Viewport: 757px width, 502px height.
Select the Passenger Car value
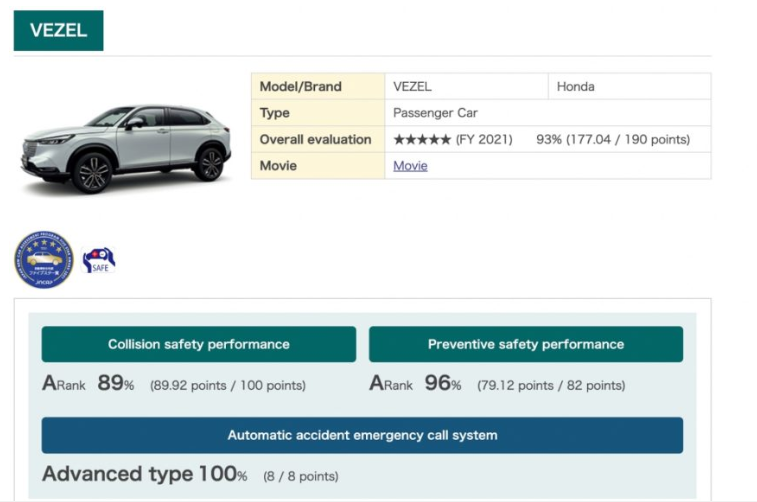435,113
